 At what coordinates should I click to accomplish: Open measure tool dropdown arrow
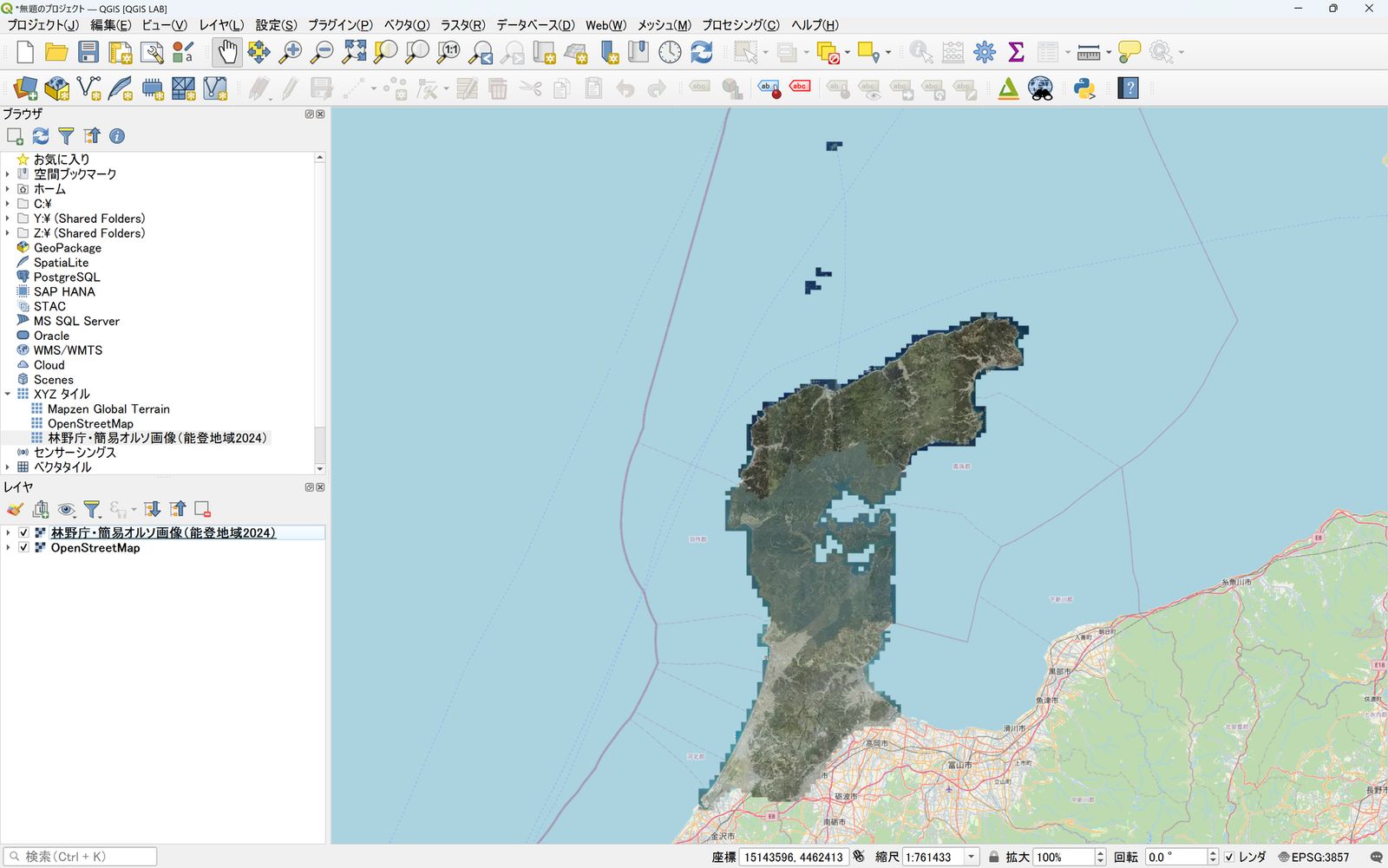point(1109,52)
